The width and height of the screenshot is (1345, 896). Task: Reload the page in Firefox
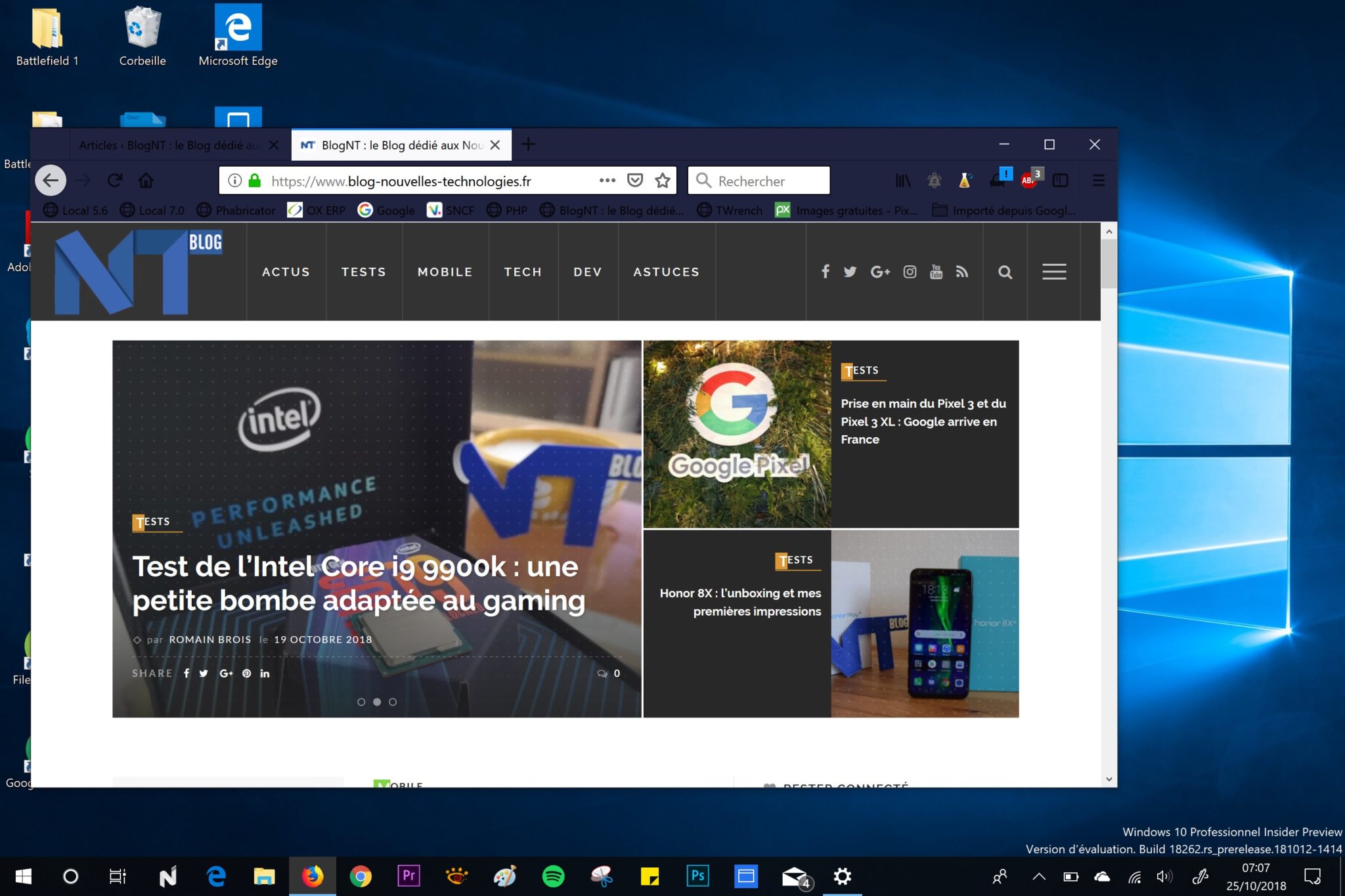coord(115,181)
